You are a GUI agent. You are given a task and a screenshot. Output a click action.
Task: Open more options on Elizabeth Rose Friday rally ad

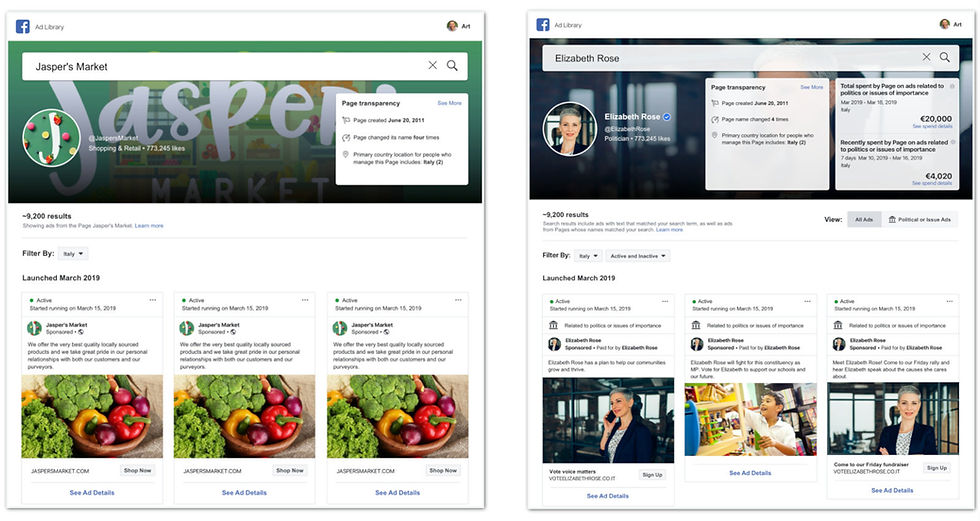click(x=949, y=301)
